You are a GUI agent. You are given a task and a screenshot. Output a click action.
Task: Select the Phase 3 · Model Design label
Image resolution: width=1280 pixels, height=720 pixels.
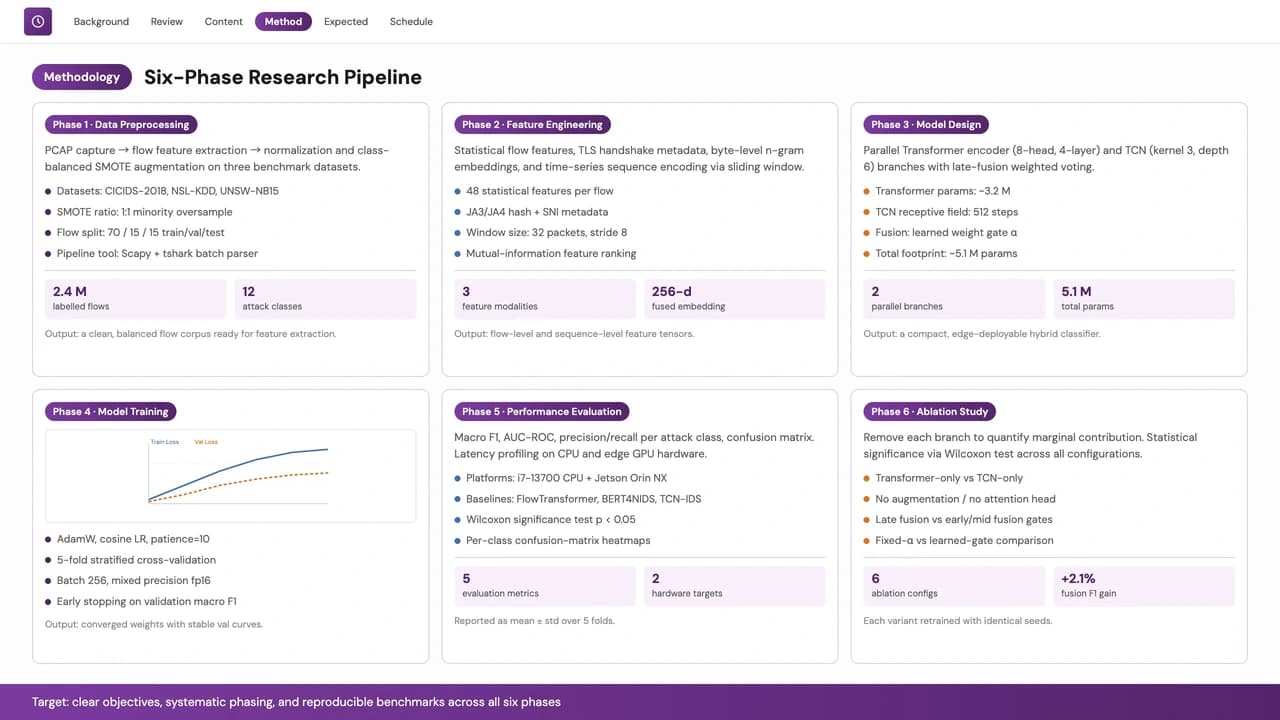(926, 125)
